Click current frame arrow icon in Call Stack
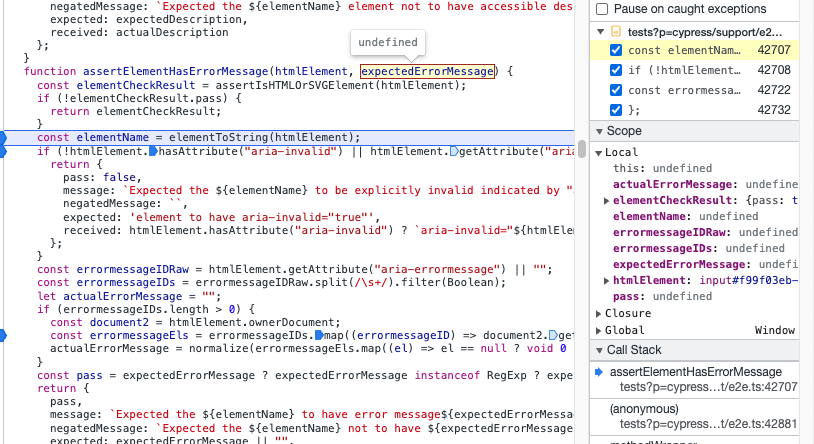Screen dimensions: 814x444 tap(599, 372)
